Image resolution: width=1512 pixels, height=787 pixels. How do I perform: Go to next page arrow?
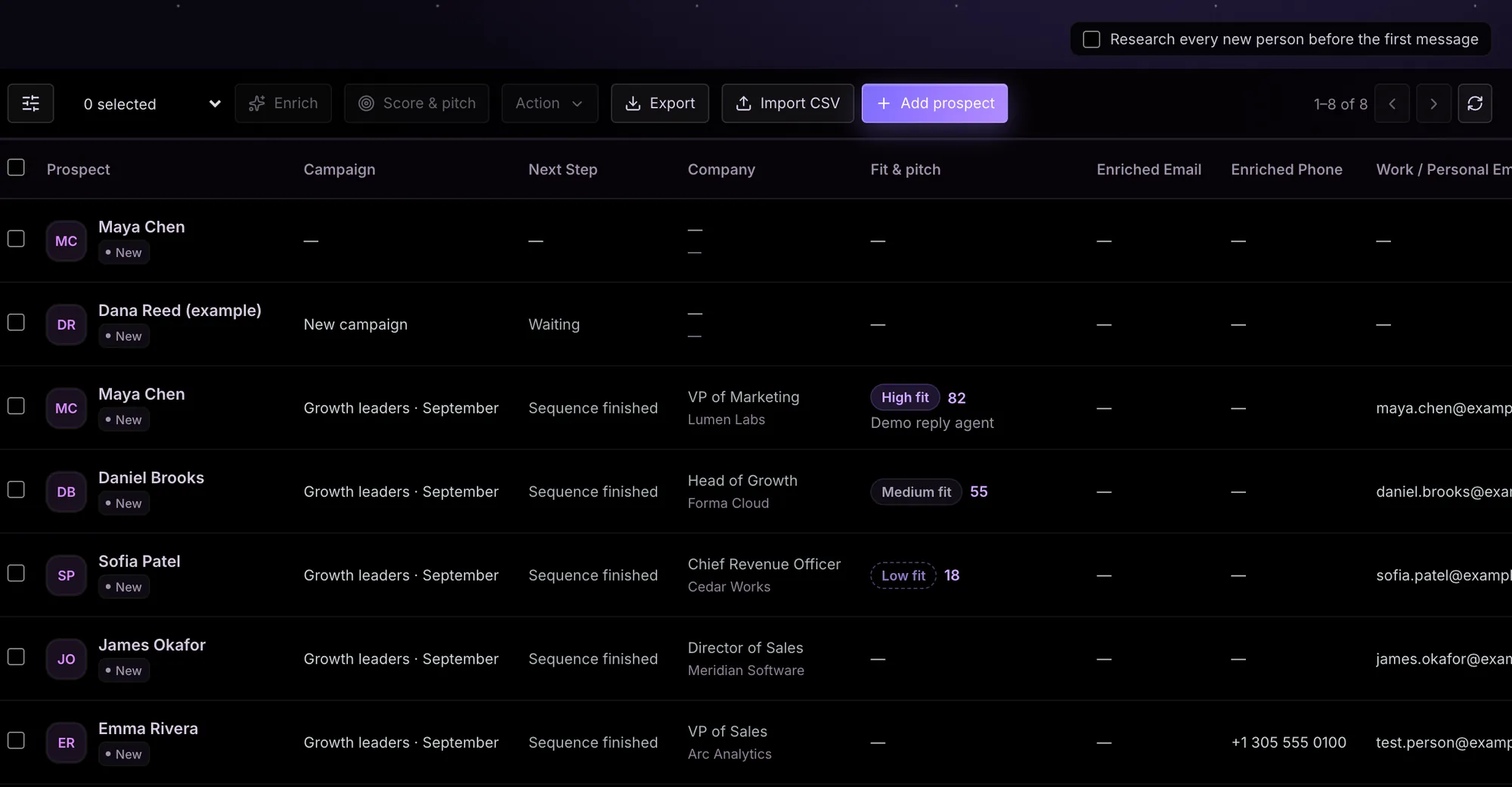(x=1433, y=104)
